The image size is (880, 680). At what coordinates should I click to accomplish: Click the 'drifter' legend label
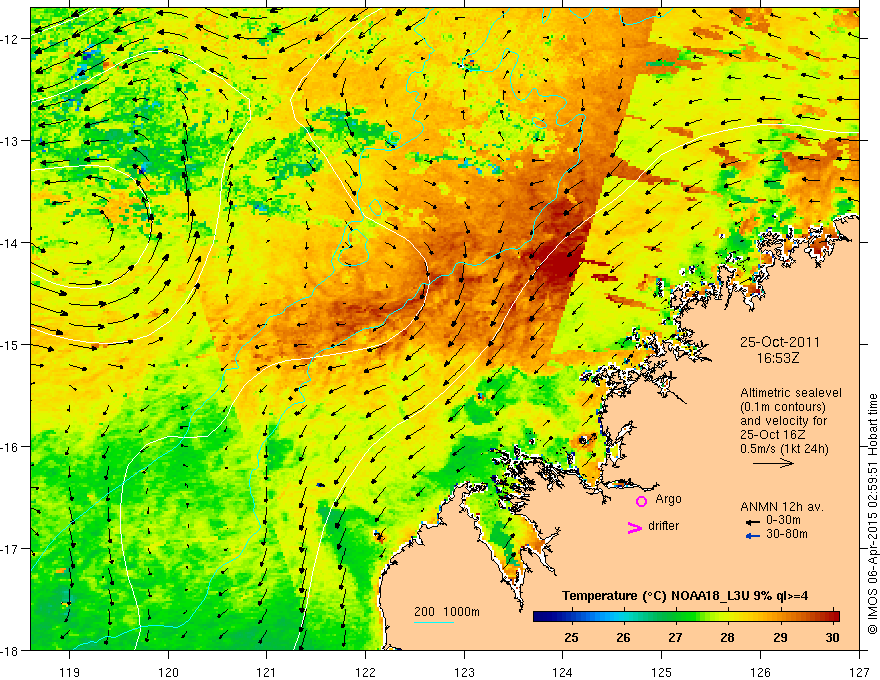pos(663,526)
